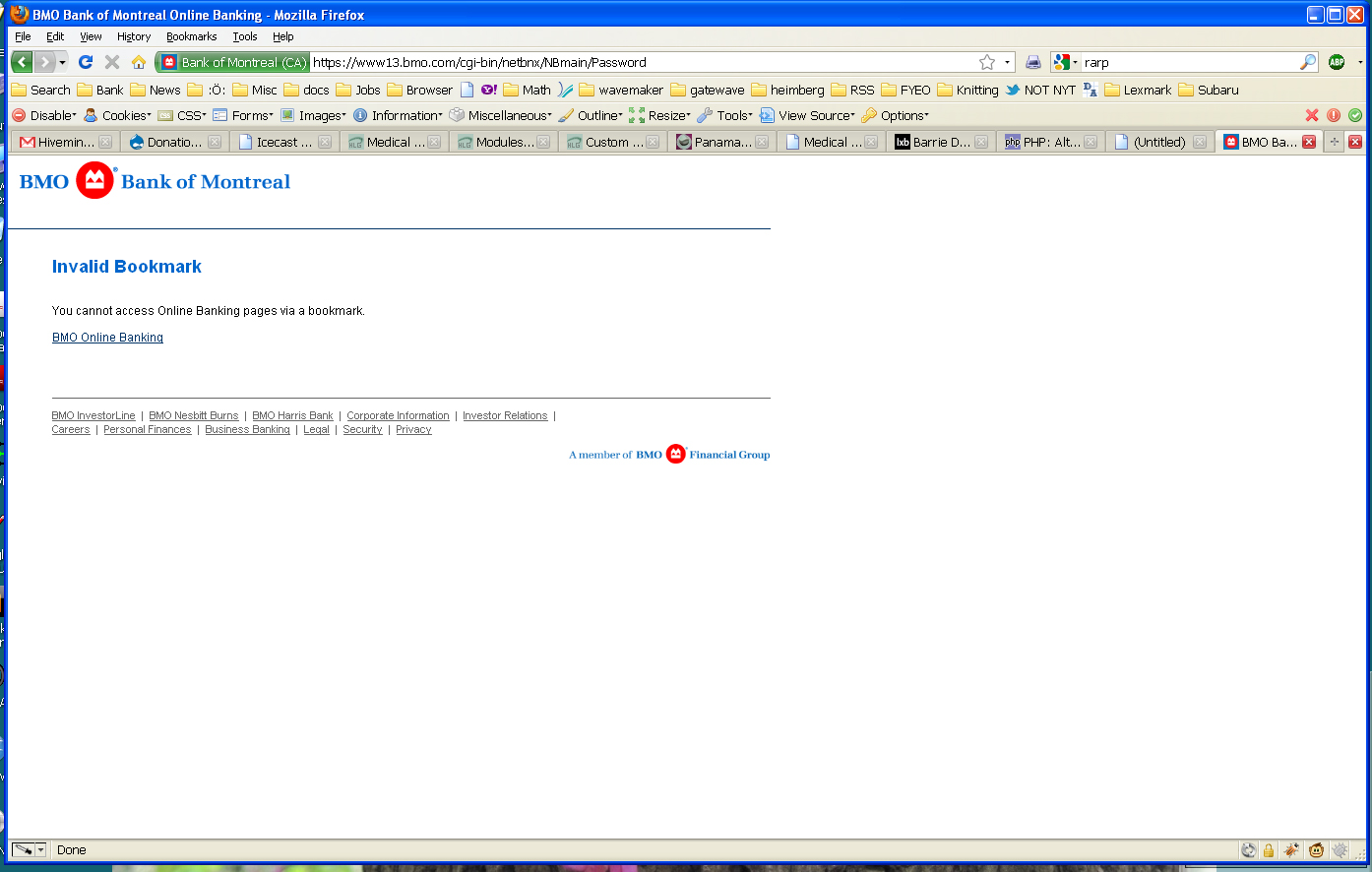Open the Investor Relations footer link

click(x=505, y=416)
